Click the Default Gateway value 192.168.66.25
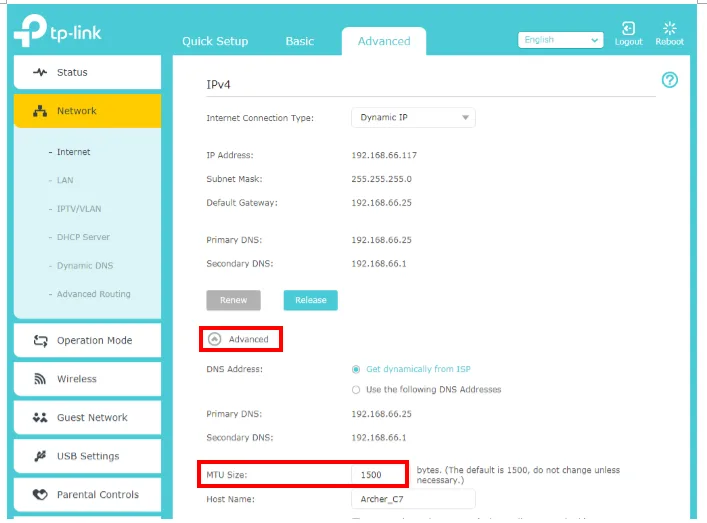 coord(381,203)
